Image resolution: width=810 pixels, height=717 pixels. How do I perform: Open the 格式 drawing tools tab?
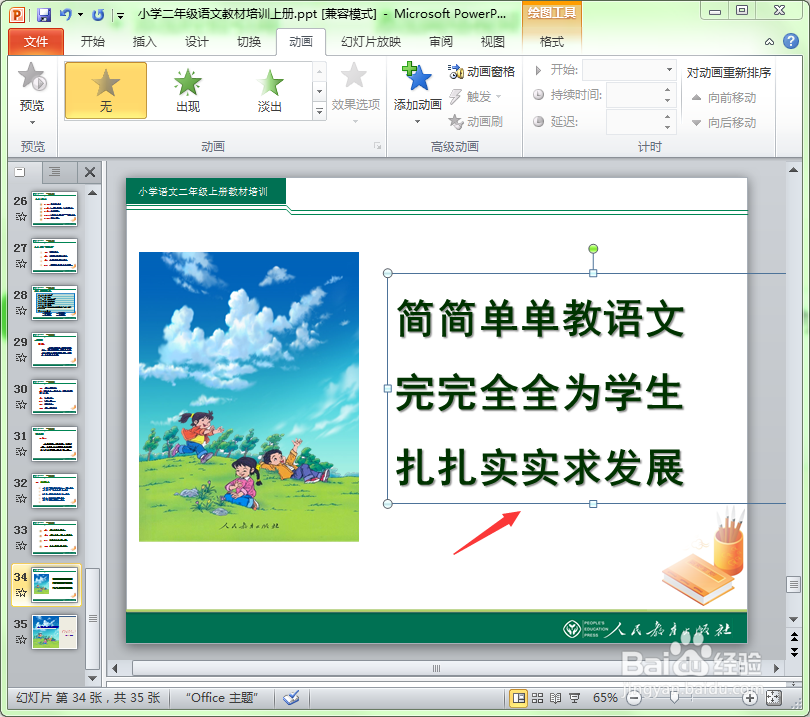point(552,42)
